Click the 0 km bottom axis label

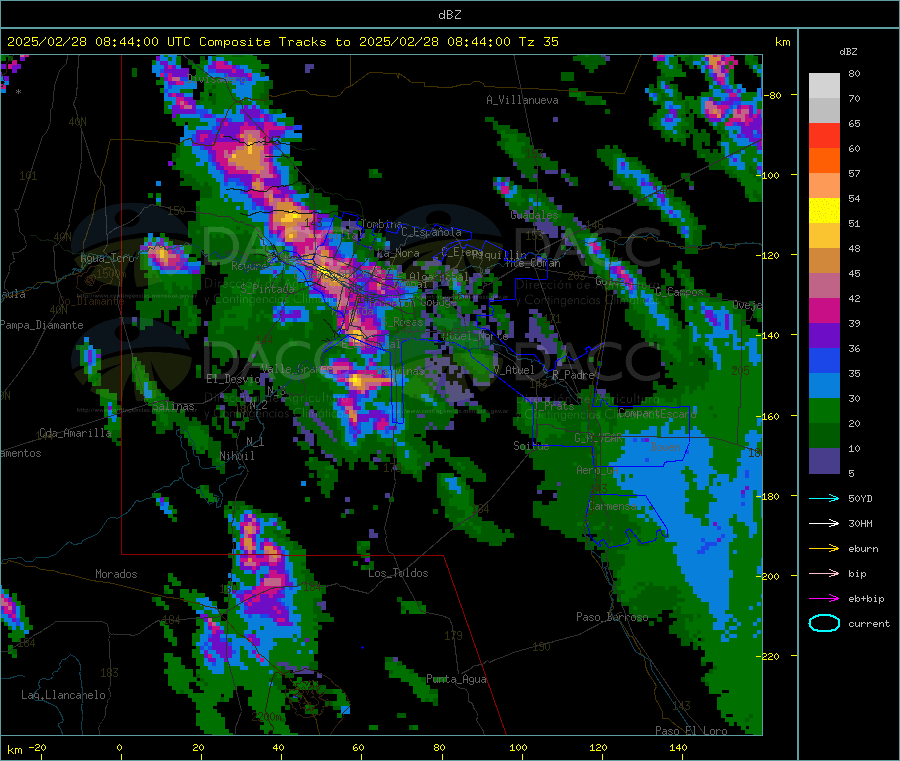(119, 747)
